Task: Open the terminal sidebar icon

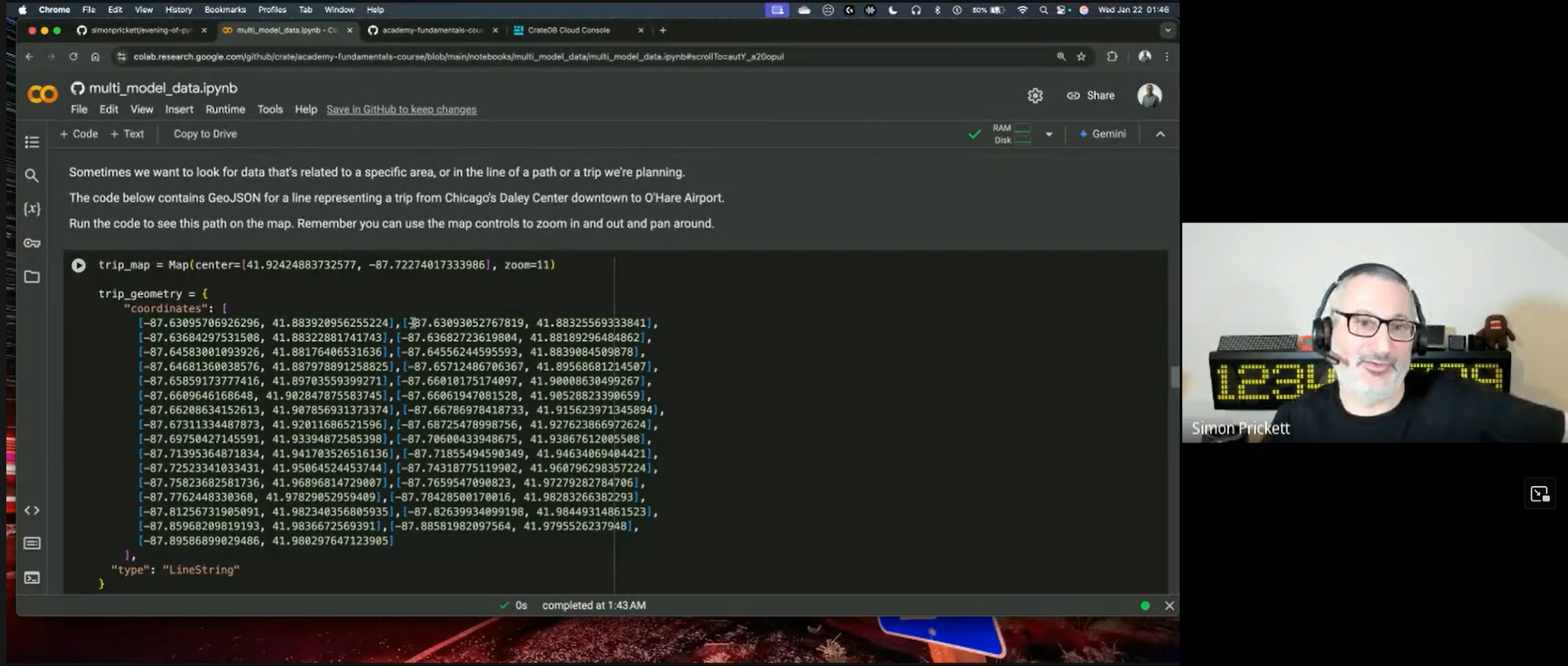Action: pyautogui.click(x=32, y=577)
